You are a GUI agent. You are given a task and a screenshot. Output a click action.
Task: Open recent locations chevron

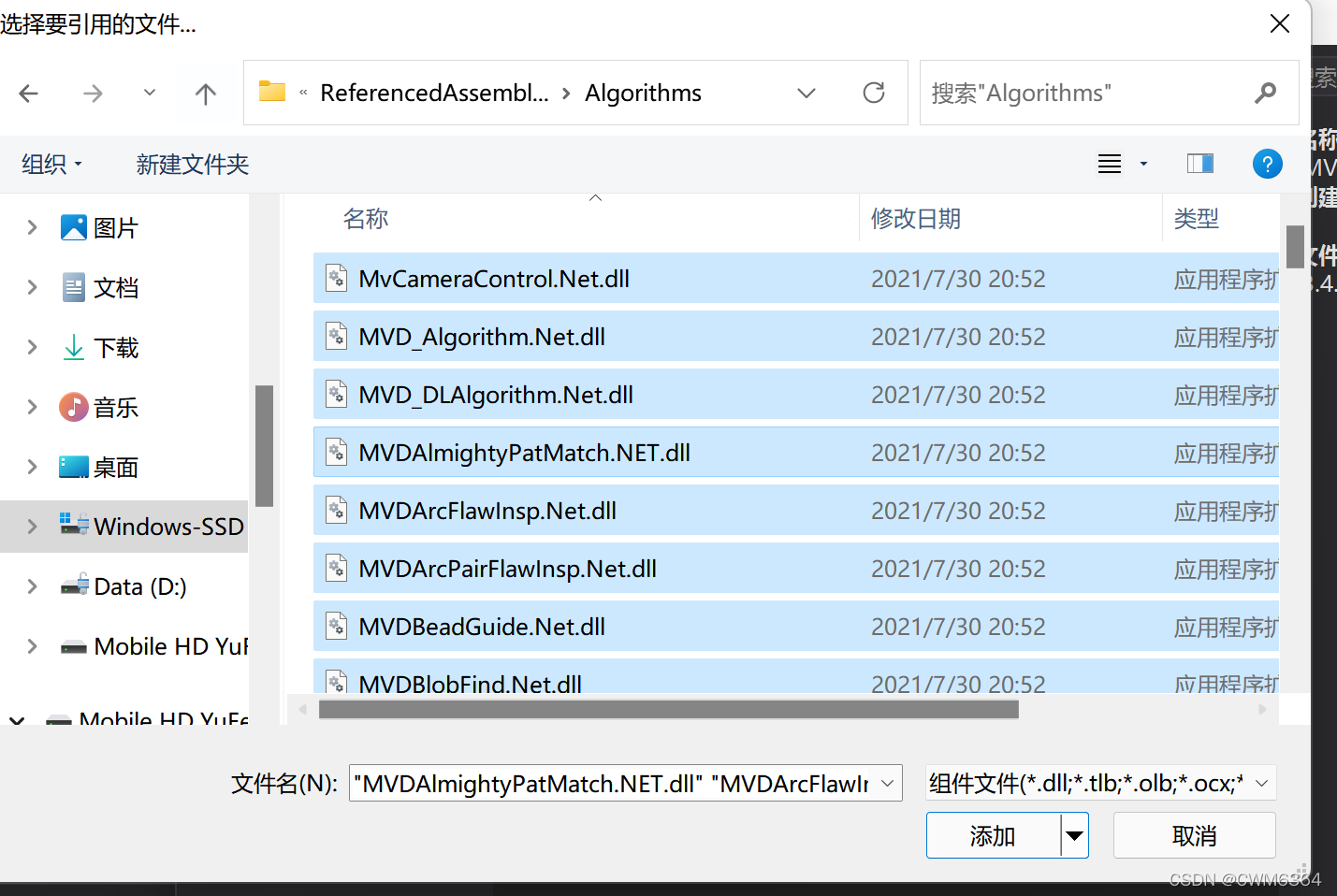pos(150,93)
